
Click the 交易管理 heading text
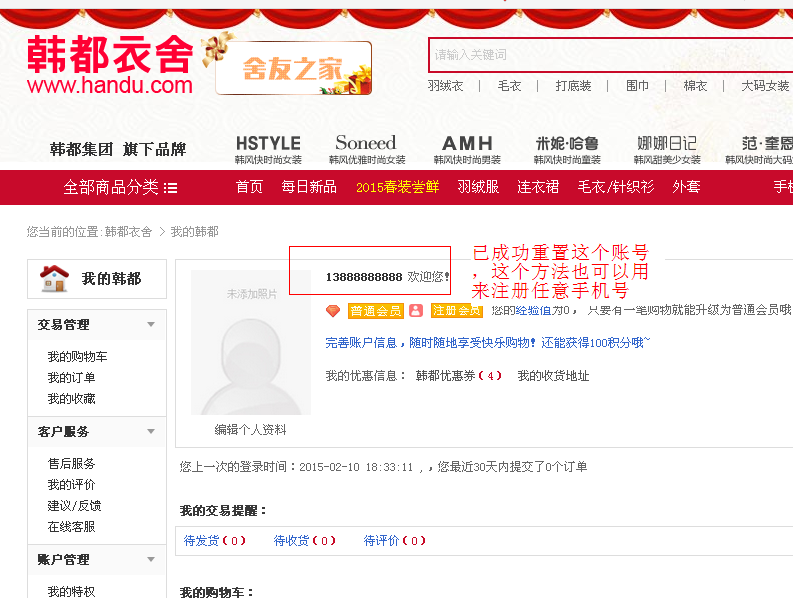[x=63, y=325]
